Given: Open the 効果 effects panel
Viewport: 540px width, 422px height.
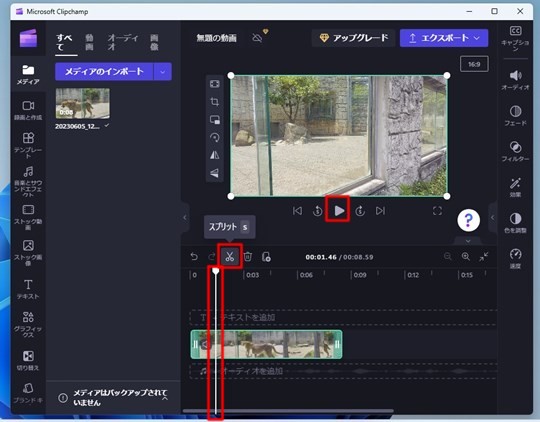Looking at the screenshot, I should point(515,187).
